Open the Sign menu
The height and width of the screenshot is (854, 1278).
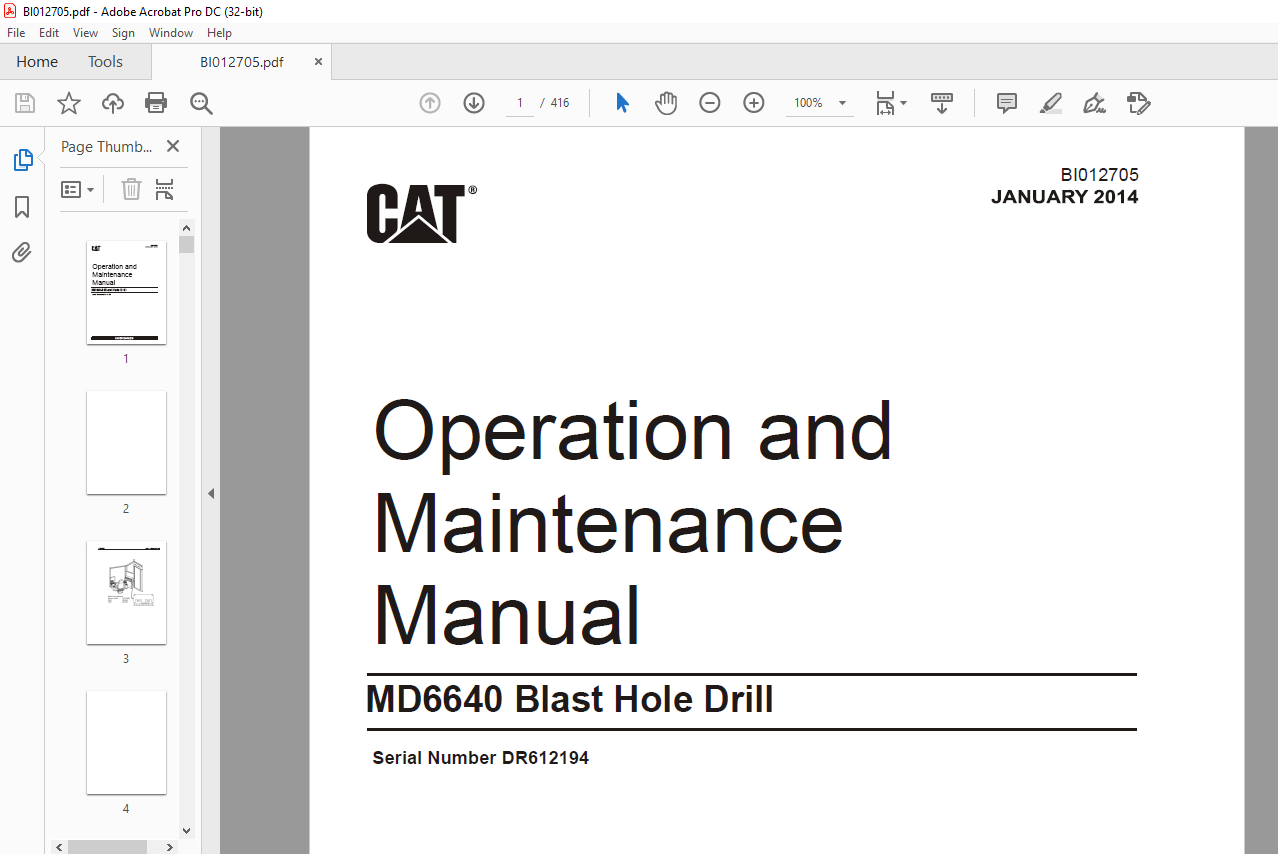(123, 33)
